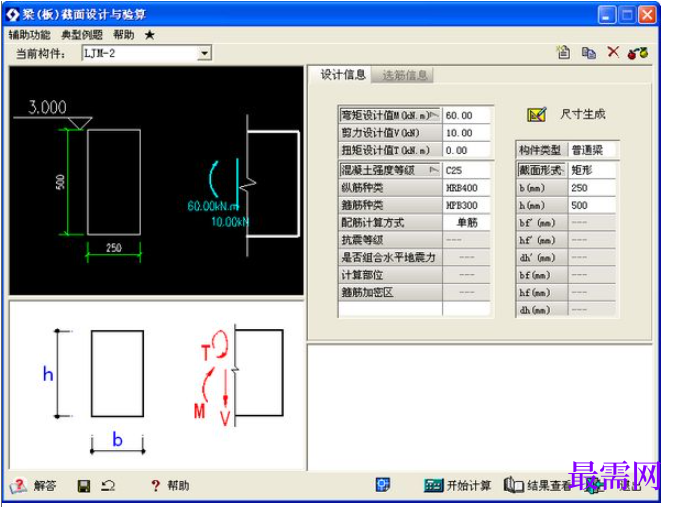Screen dimensions: 680x507
Task: Click the 结果查看 button
Action: click(x=537, y=485)
